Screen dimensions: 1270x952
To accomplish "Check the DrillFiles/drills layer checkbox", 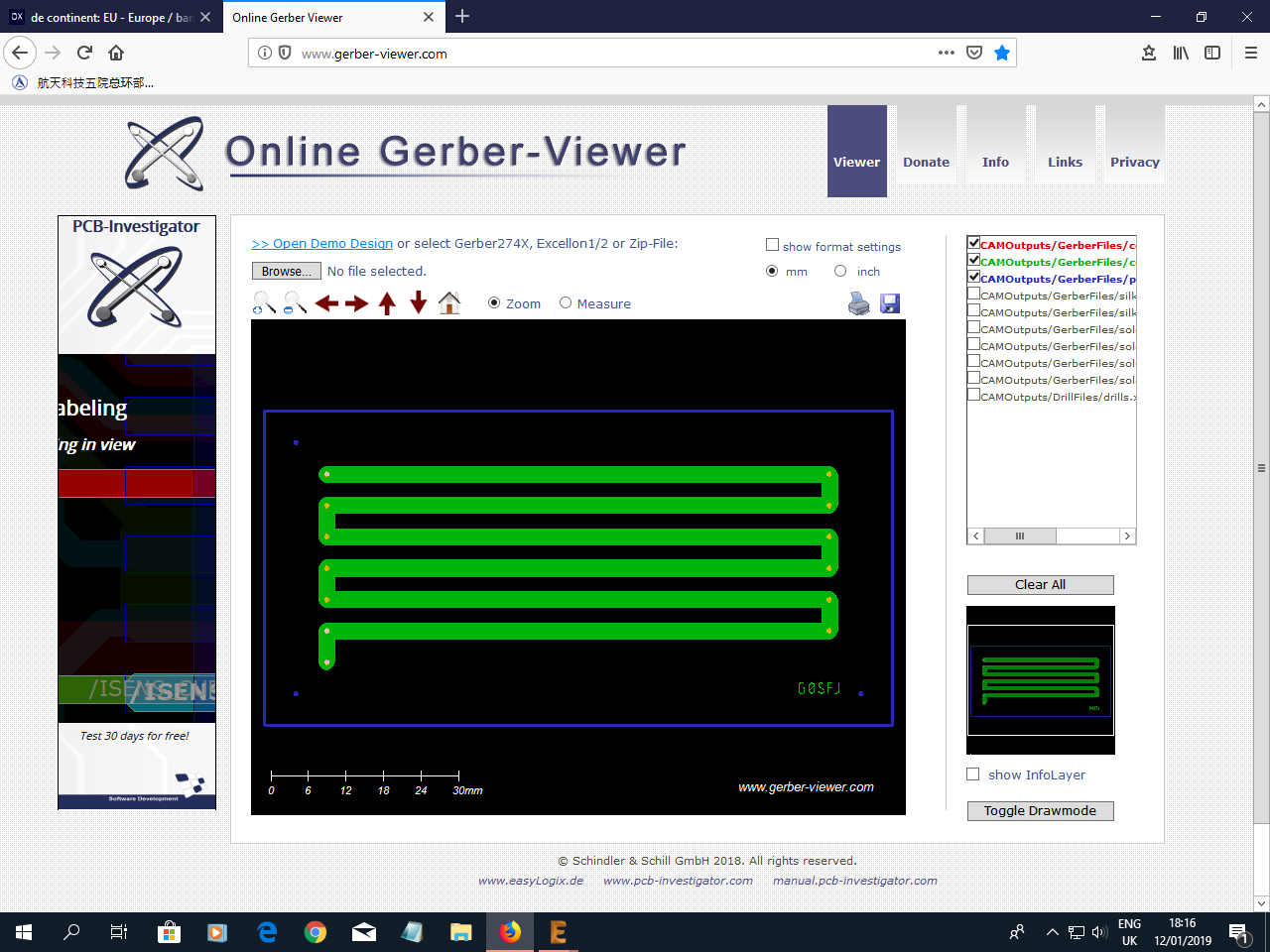I will 974,395.
